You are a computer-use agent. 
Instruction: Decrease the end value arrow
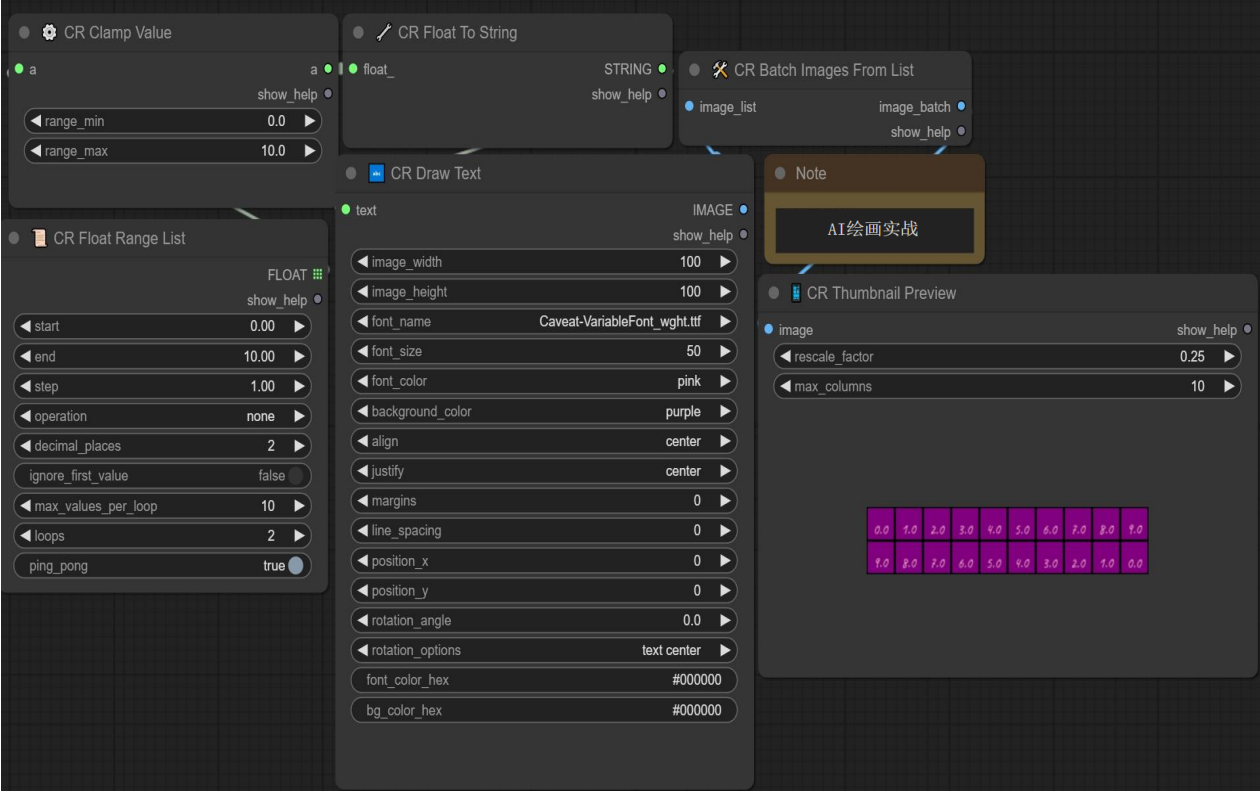25,357
